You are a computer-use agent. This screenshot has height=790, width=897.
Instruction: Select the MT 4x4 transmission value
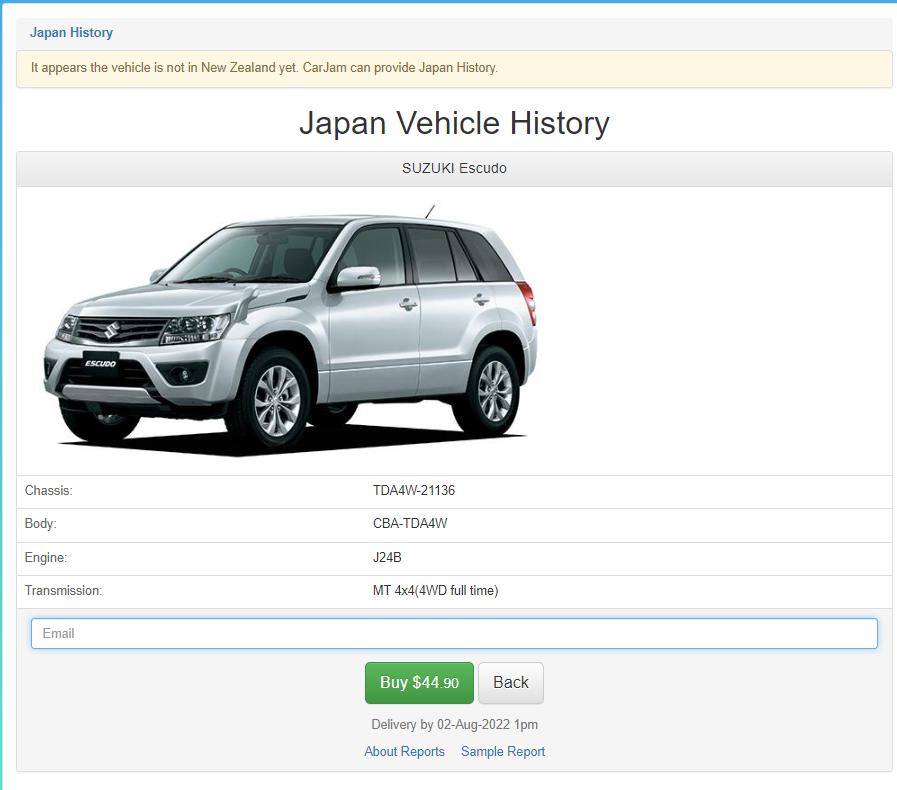(x=435, y=591)
